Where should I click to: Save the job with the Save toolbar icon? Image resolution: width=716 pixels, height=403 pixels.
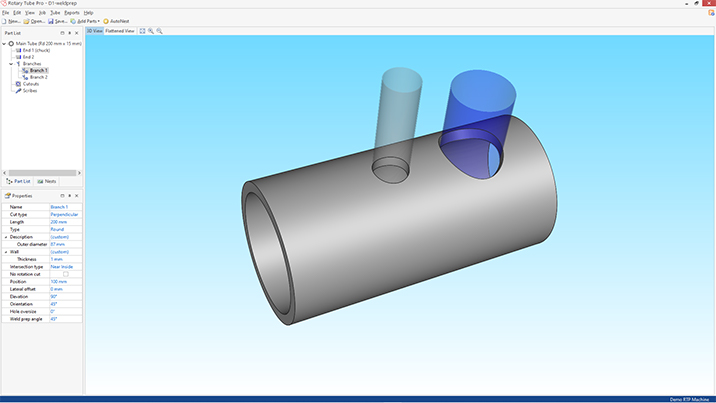pyautogui.click(x=59, y=21)
